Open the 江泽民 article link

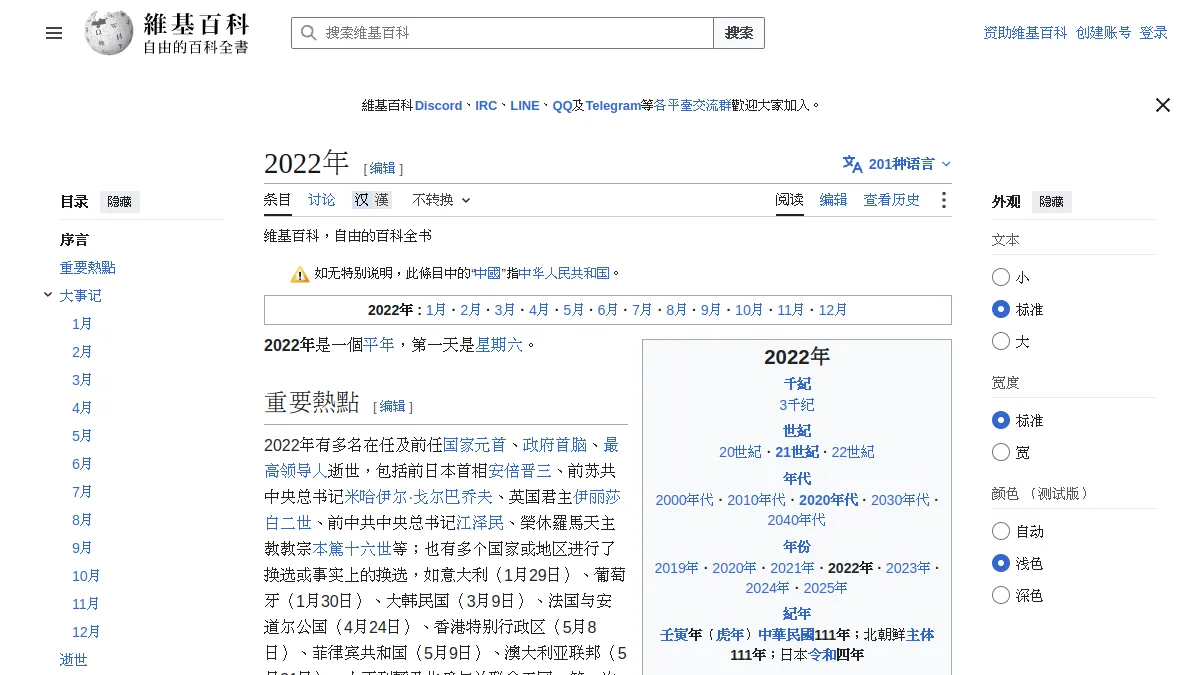pyautogui.click(x=481, y=522)
